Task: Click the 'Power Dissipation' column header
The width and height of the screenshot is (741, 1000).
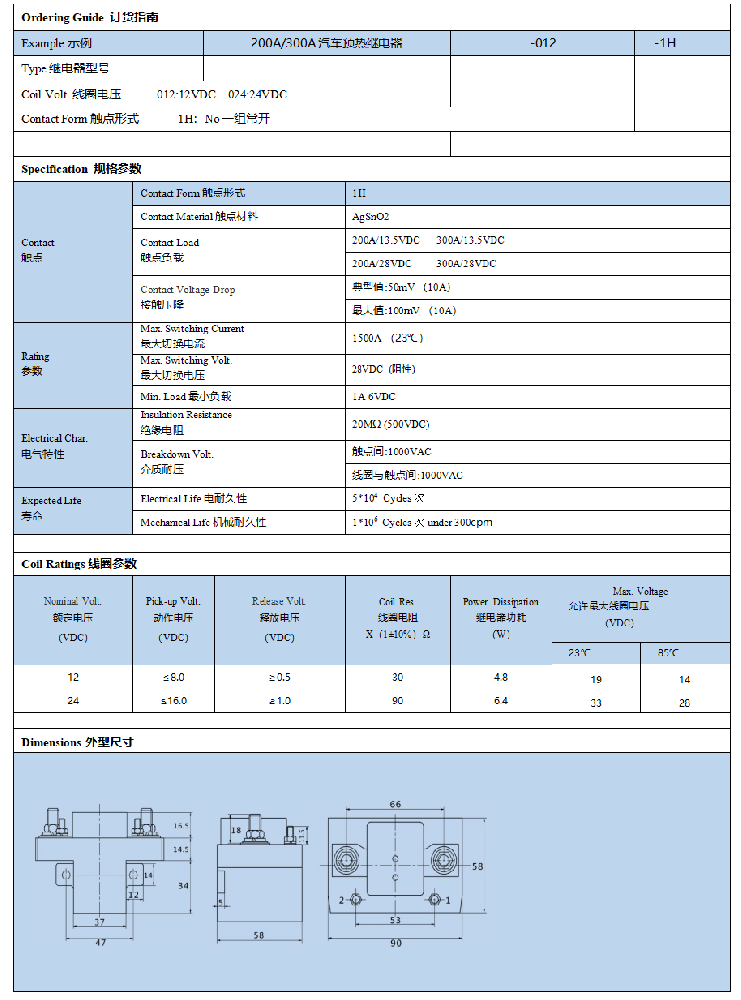Action: click(501, 618)
